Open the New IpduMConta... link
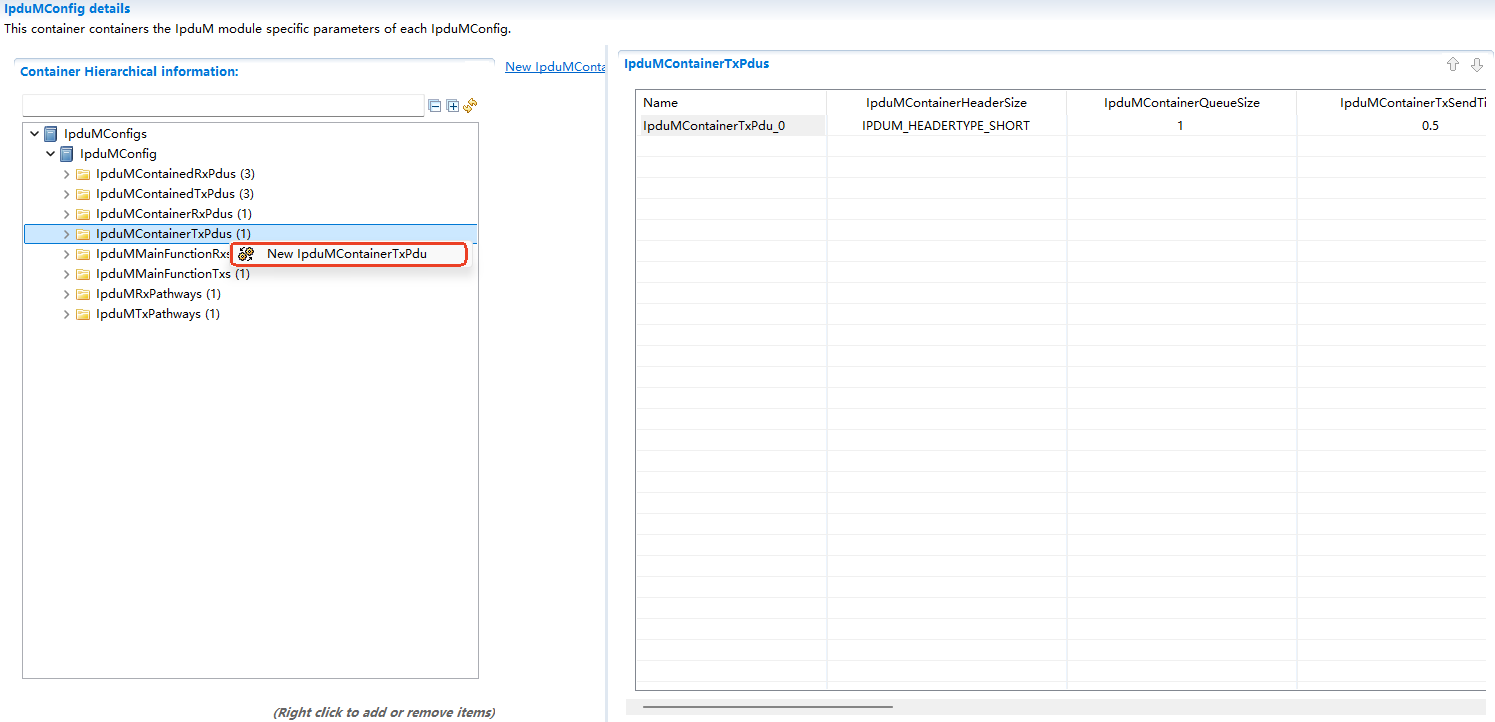The image size is (1495, 722). (555, 66)
